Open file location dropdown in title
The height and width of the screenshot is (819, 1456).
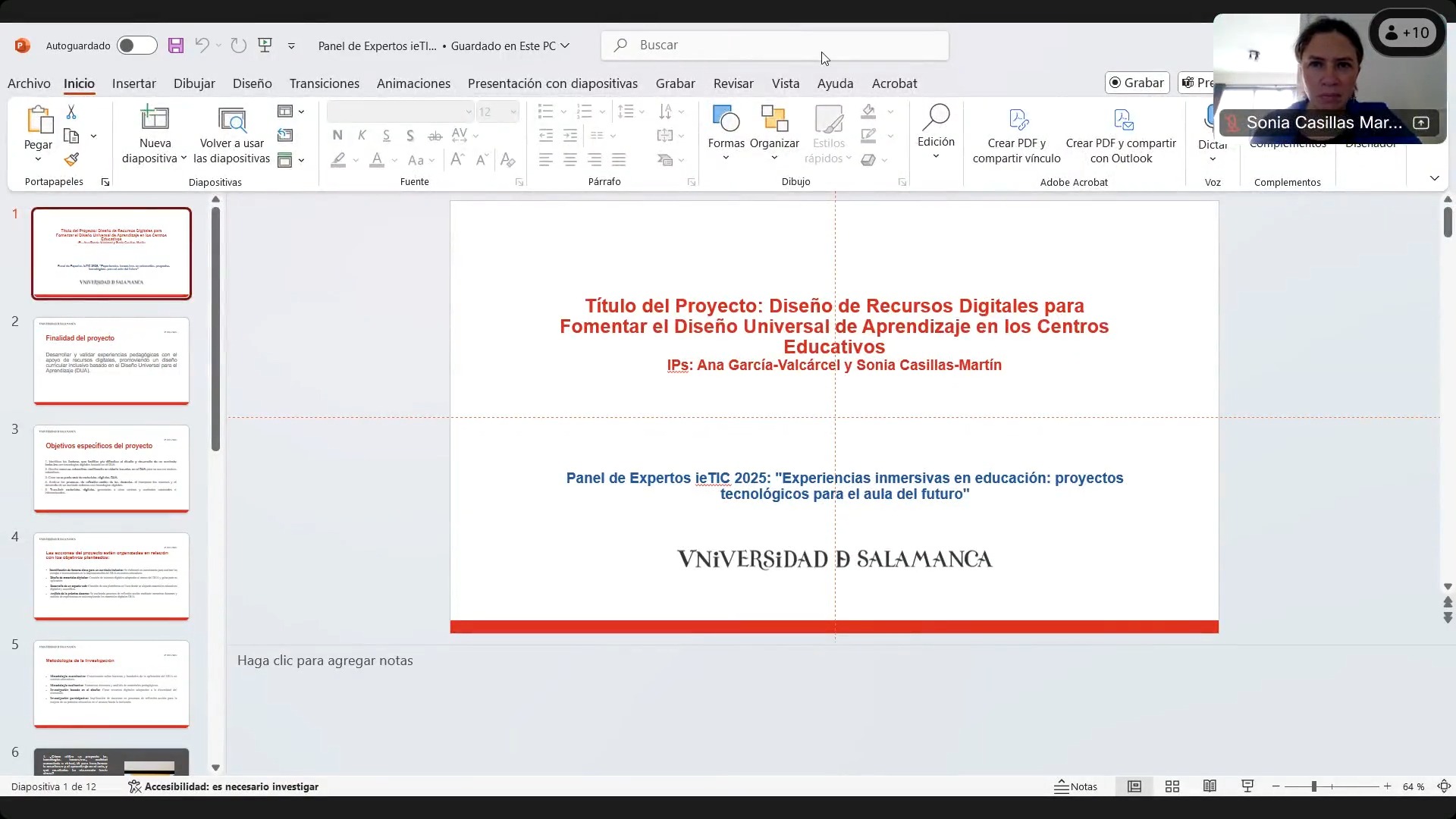pyautogui.click(x=565, y=45)
